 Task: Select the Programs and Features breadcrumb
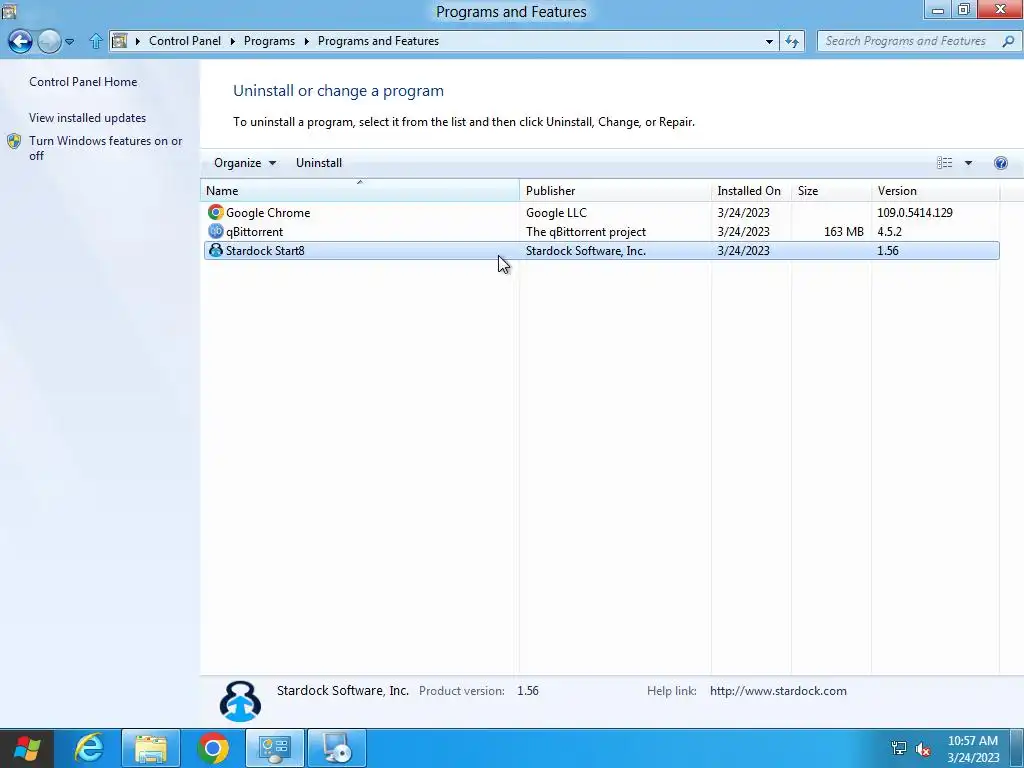(378, 40)
